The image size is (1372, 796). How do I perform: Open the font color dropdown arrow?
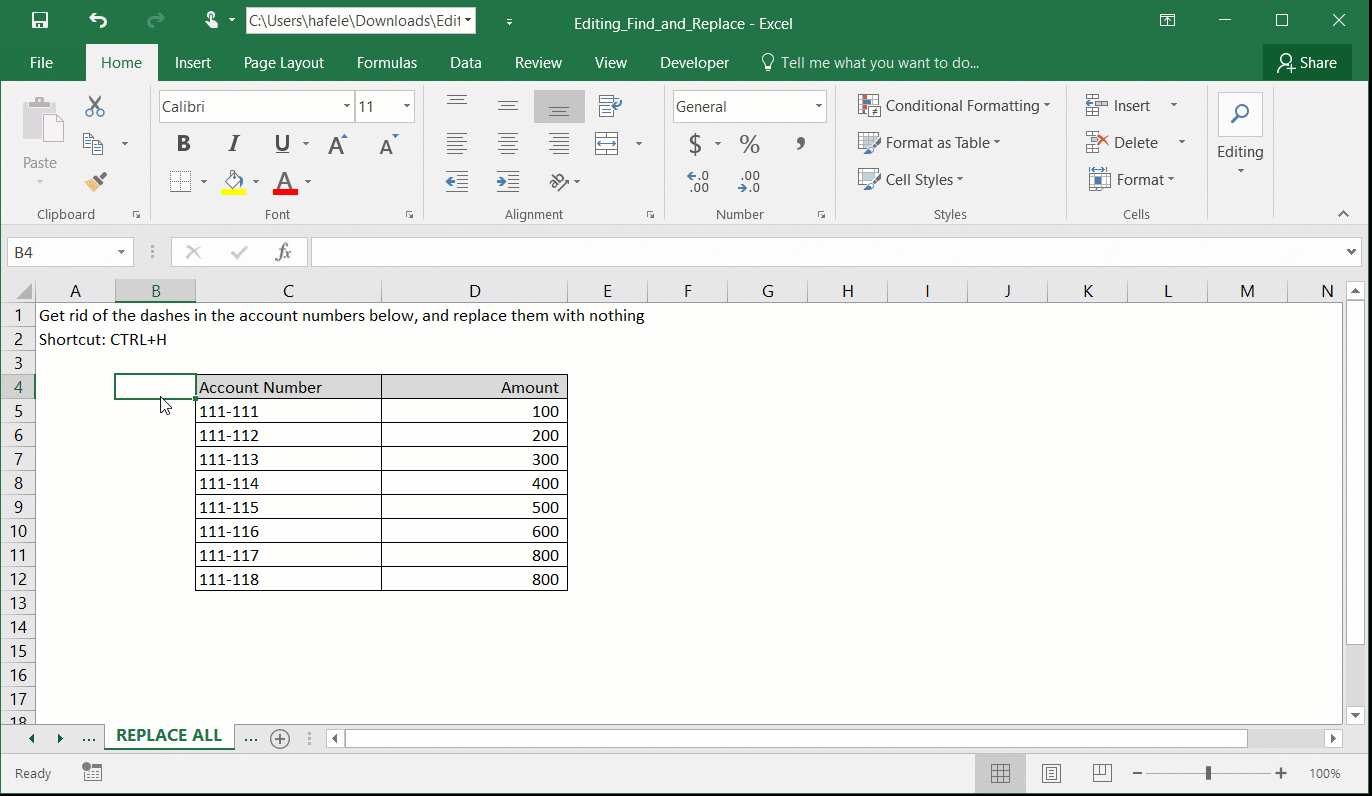coord(308,182)
